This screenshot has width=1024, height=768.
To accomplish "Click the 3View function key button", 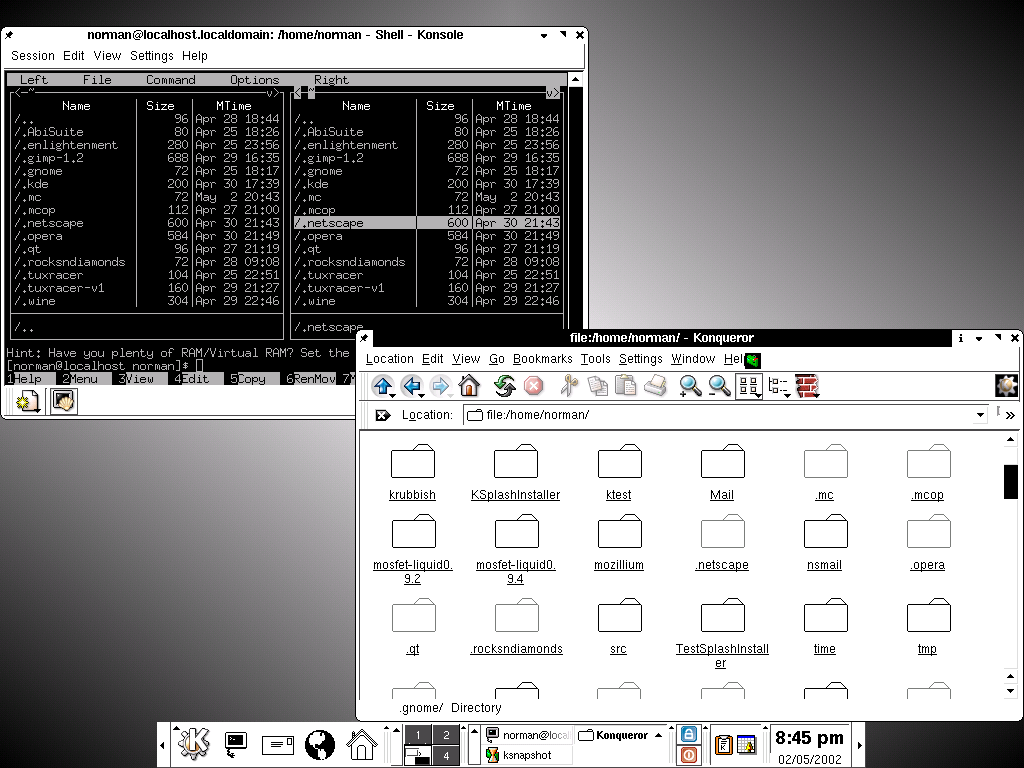I will [135, 379].
